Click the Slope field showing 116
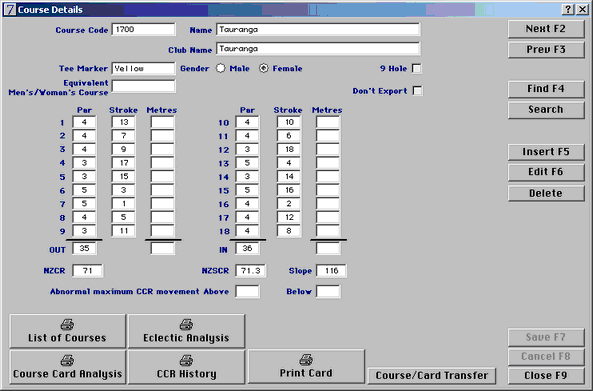 click(x=331, y=271)
